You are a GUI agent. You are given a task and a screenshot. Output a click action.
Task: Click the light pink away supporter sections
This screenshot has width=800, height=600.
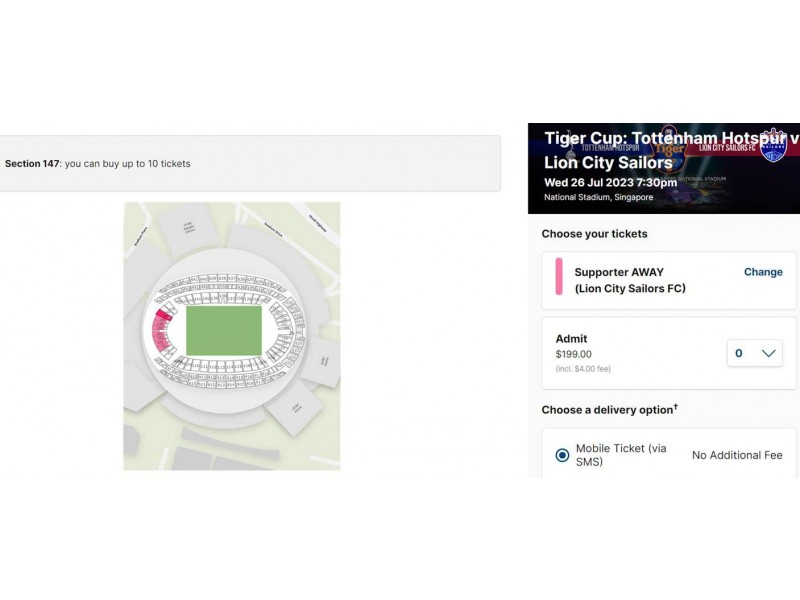coord(160,334)
